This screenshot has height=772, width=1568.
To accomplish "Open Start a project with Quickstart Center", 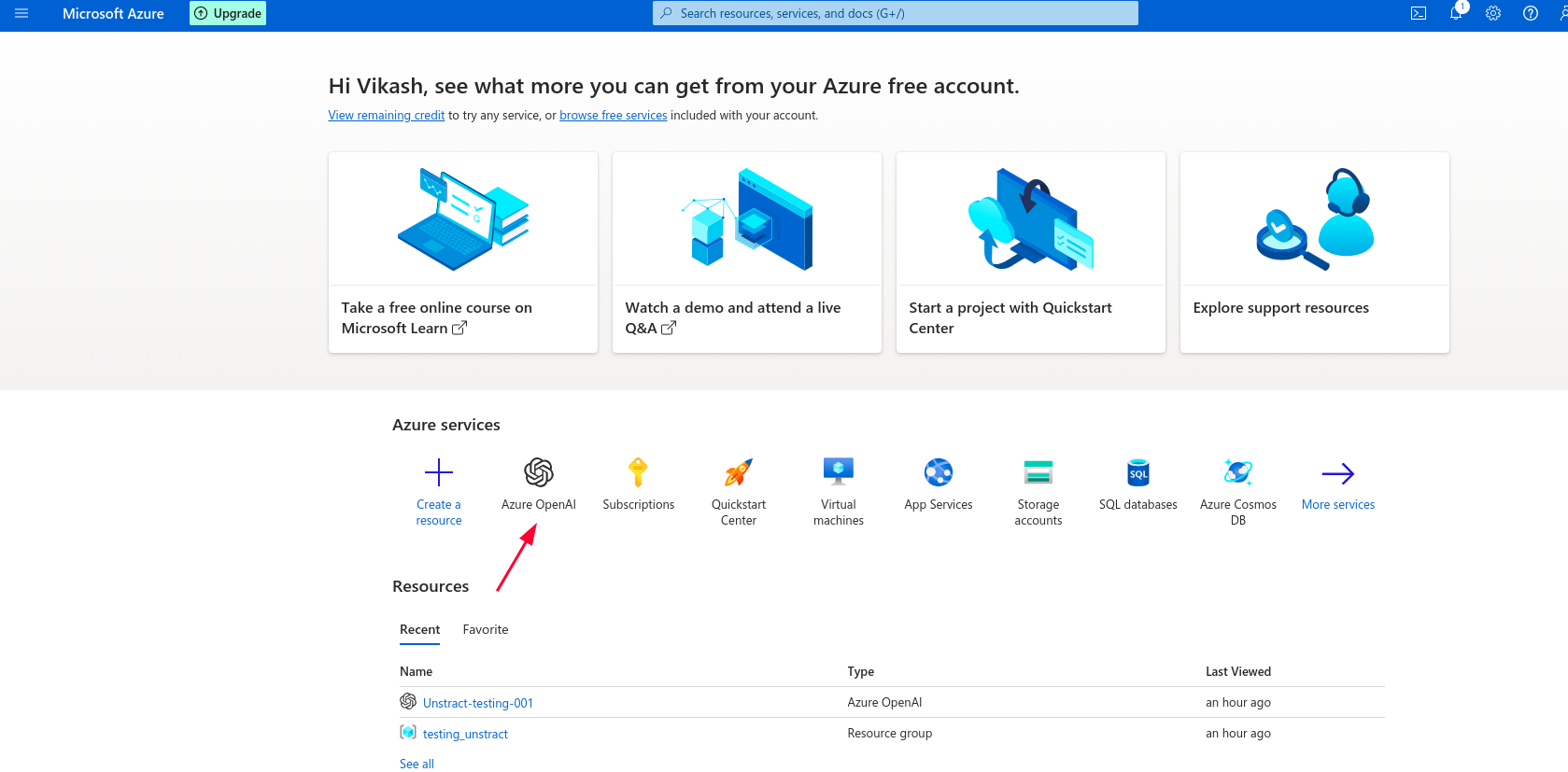I will (x=1010, y=318).
